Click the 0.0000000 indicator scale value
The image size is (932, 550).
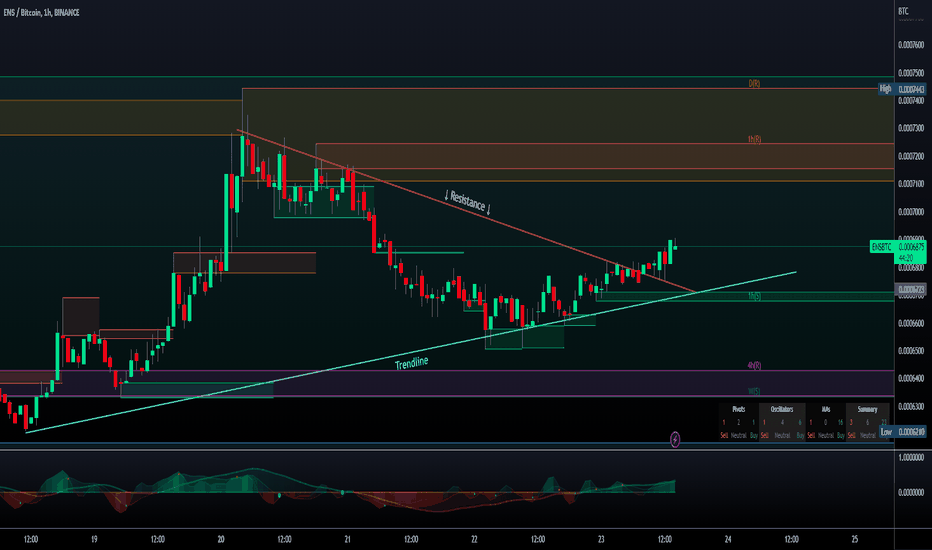click(911, 492)
